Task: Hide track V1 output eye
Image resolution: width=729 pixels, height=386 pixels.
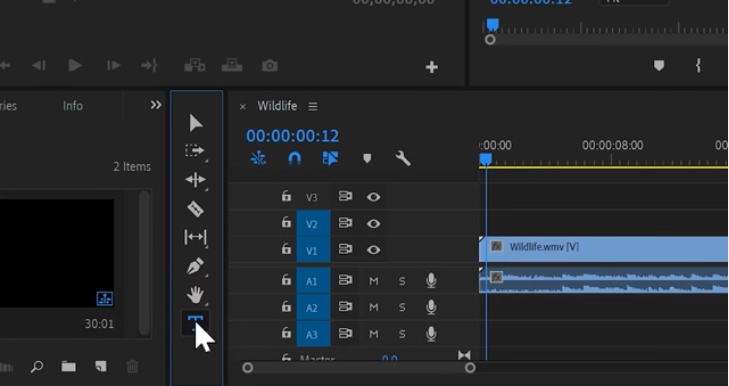Action: click(373, 250)
